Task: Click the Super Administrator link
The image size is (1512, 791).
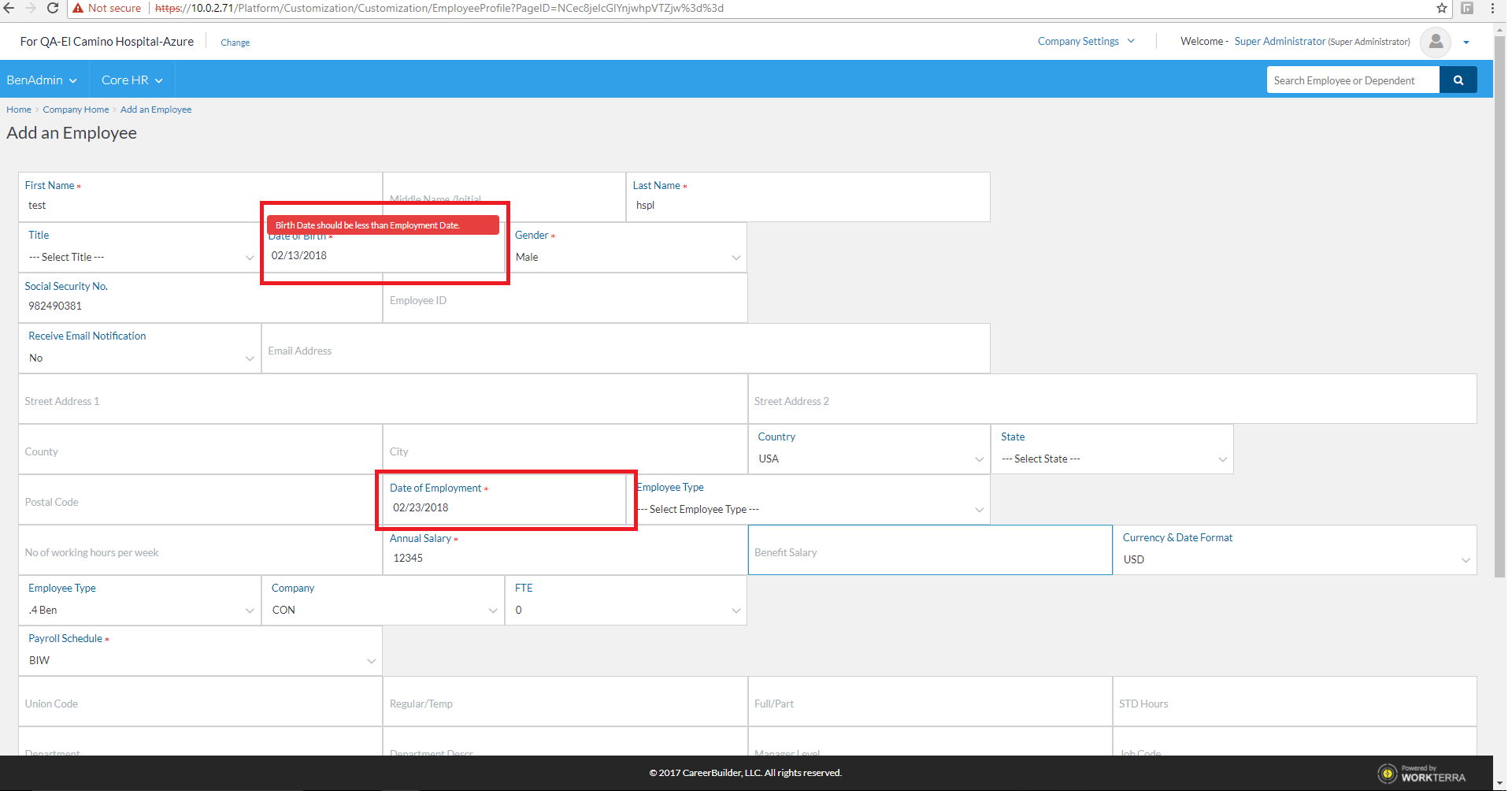Action: [1279, 42]
